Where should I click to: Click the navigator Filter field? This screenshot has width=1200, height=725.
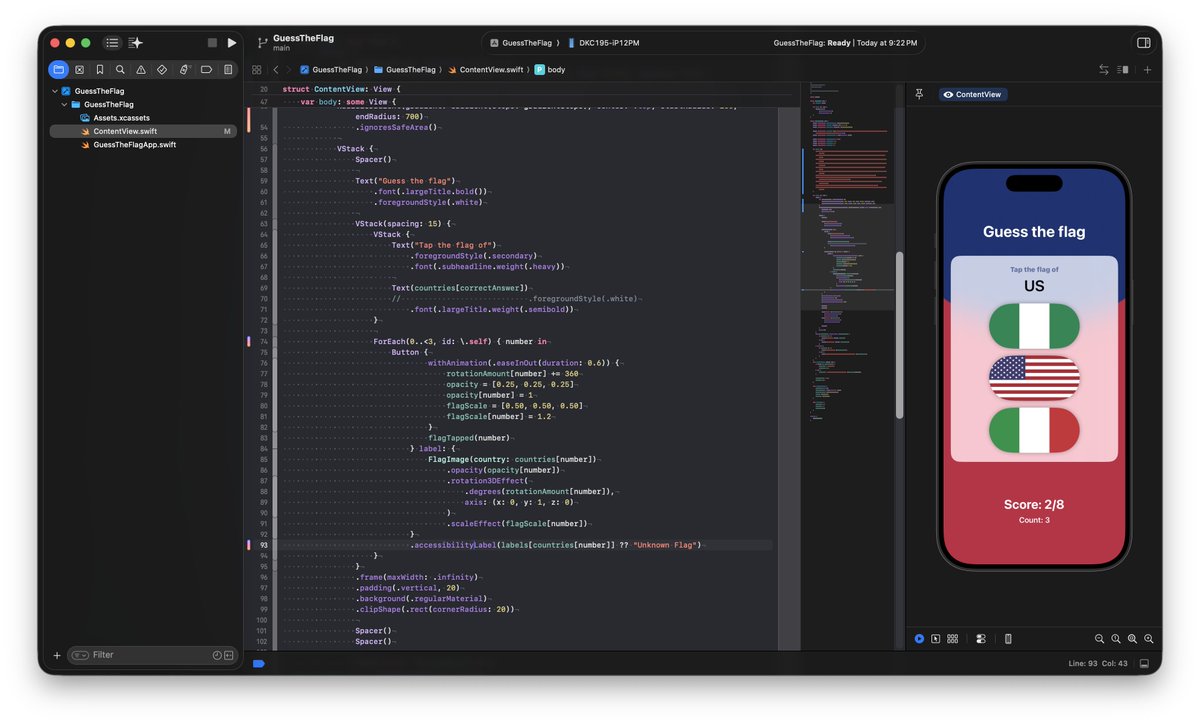151,655
